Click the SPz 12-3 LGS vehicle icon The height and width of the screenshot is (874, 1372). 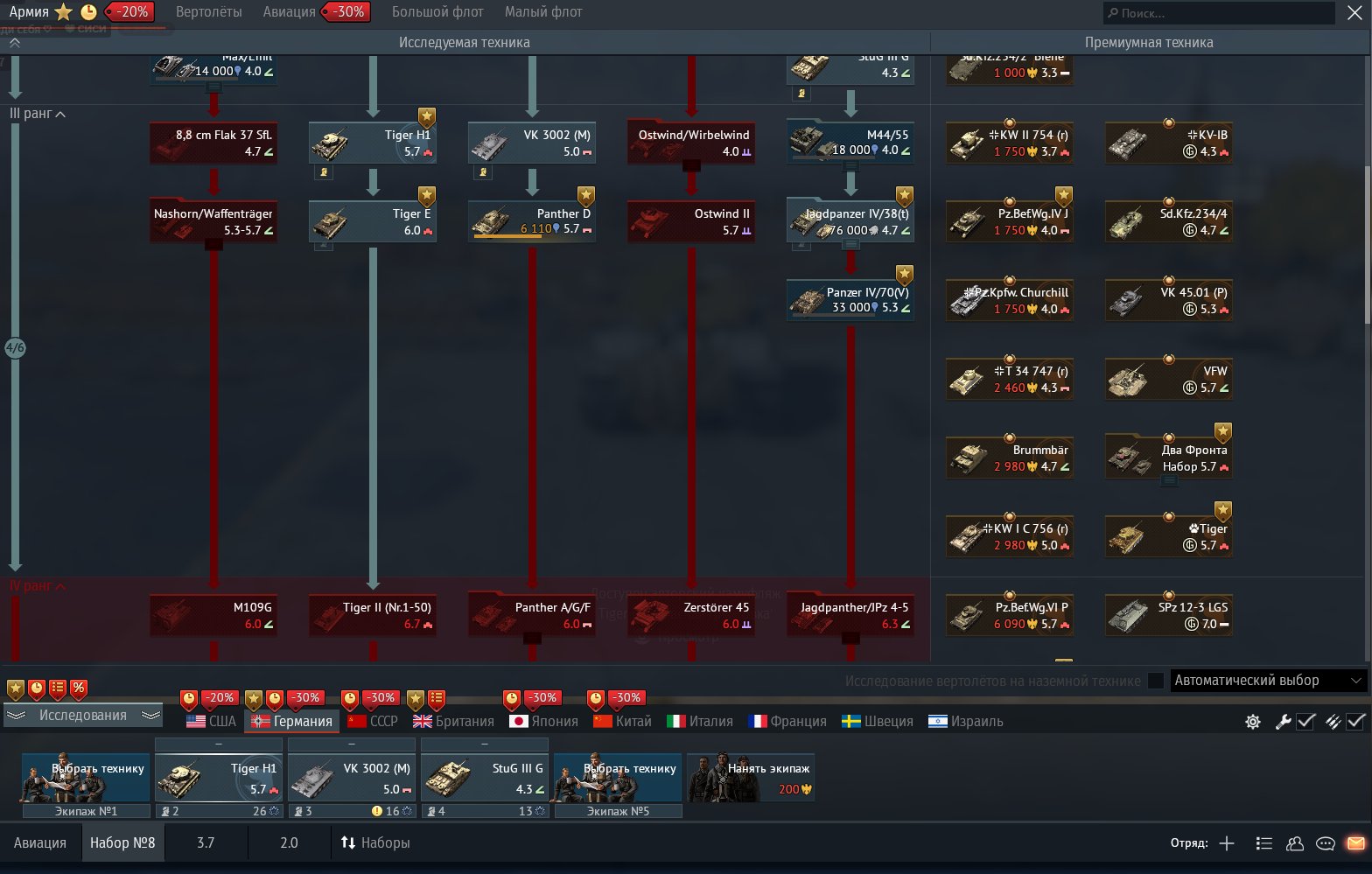[1129, 616]
